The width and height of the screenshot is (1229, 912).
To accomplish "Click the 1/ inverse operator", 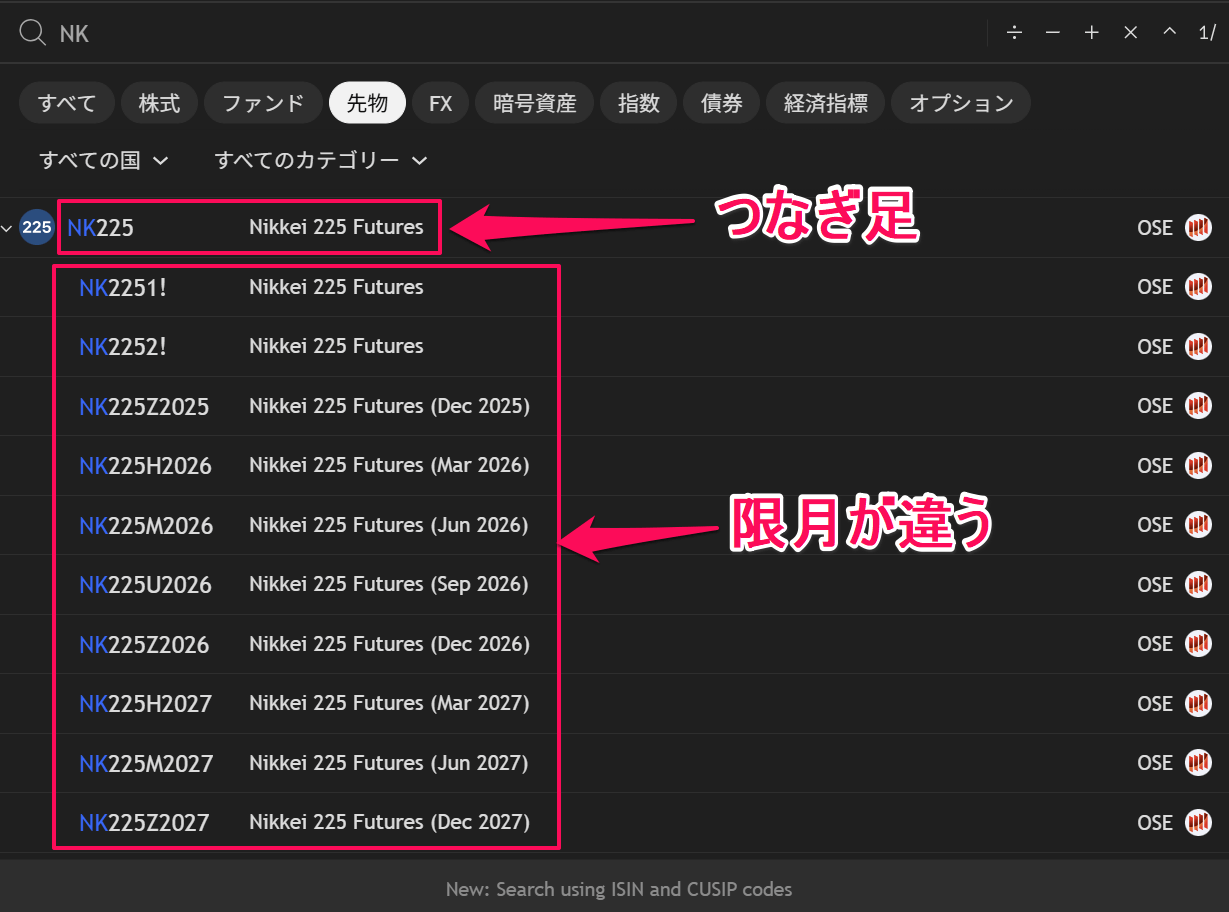I will pos(1207,33).
